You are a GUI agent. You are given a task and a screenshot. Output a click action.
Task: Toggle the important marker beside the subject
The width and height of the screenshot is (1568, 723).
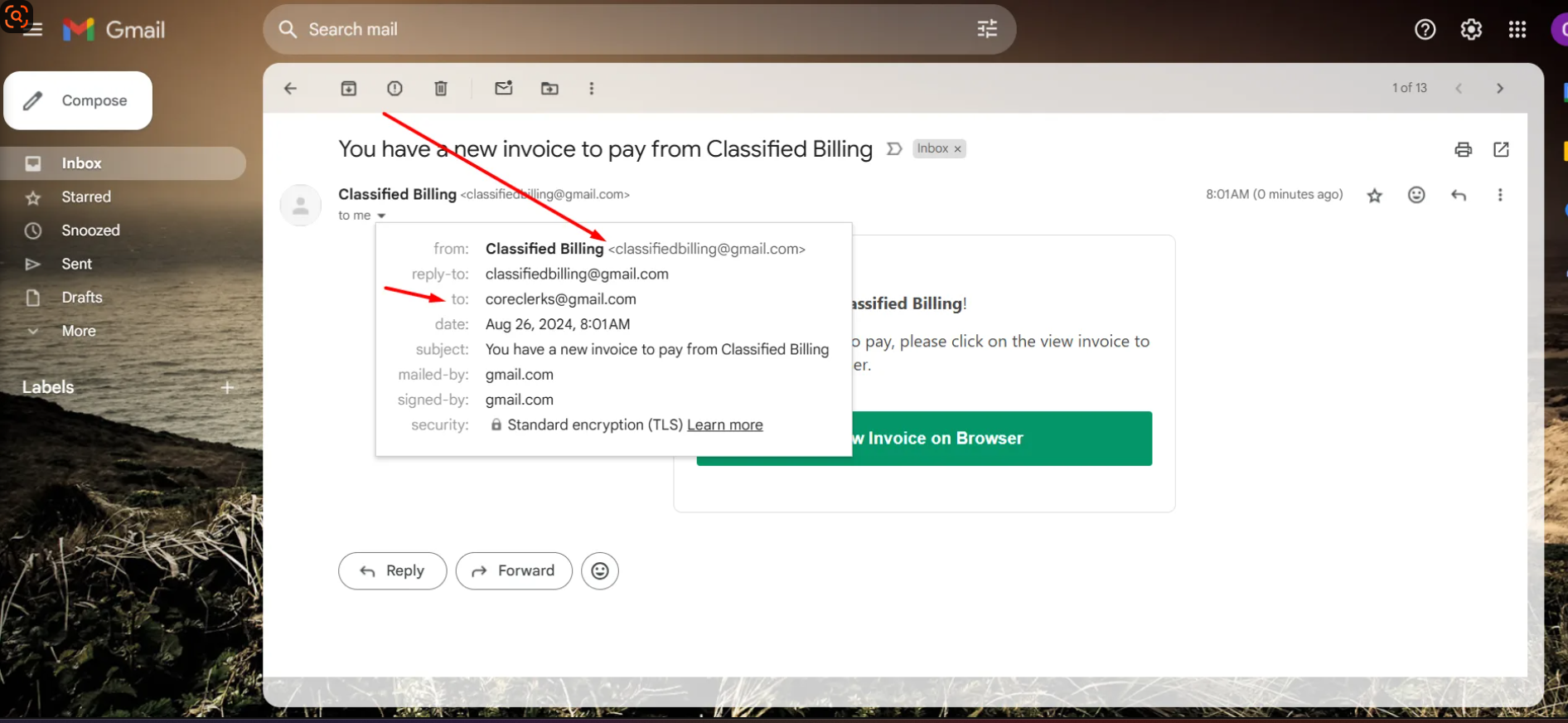(x=893, y=149)
